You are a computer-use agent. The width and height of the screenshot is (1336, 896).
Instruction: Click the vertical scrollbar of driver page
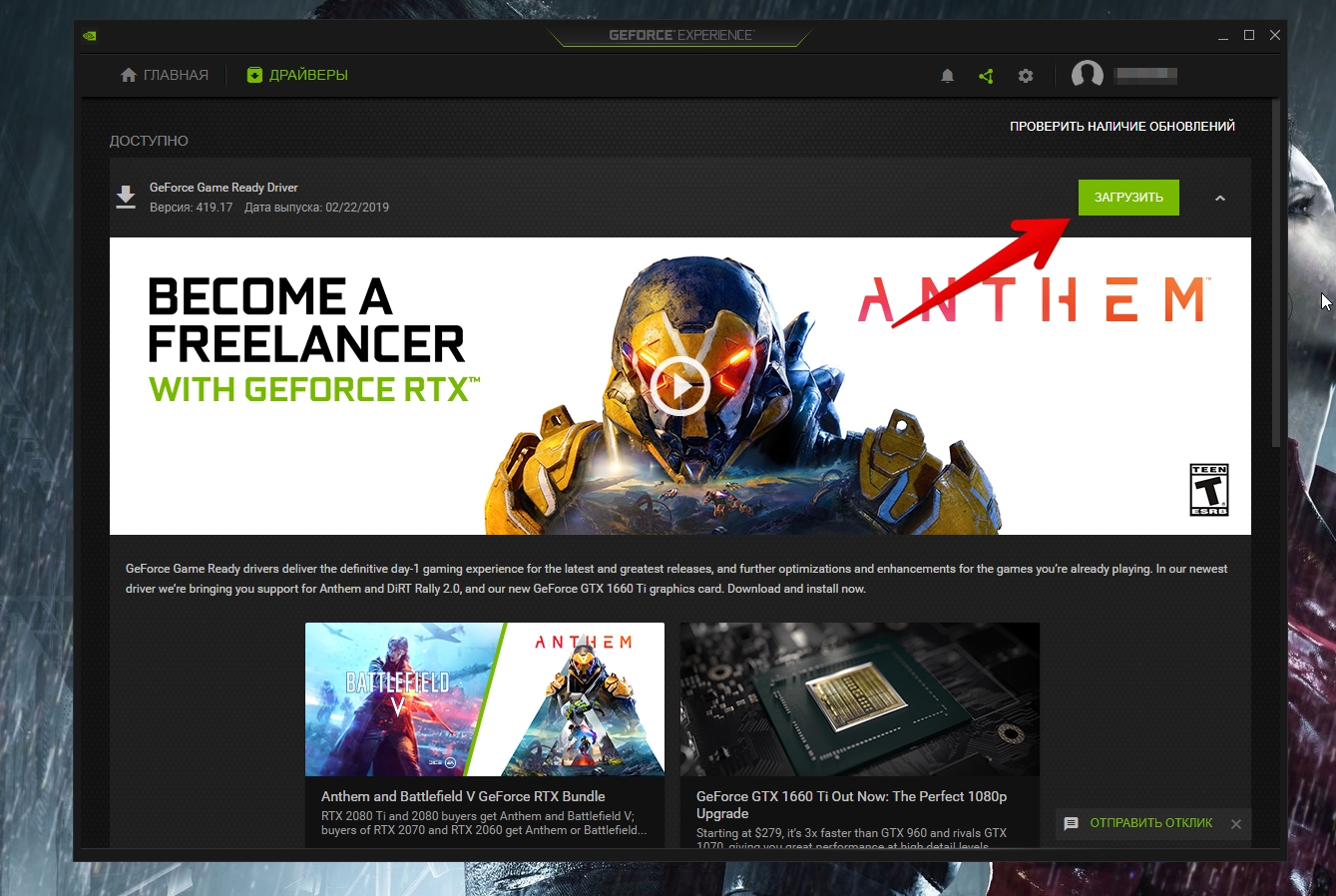1276,271
